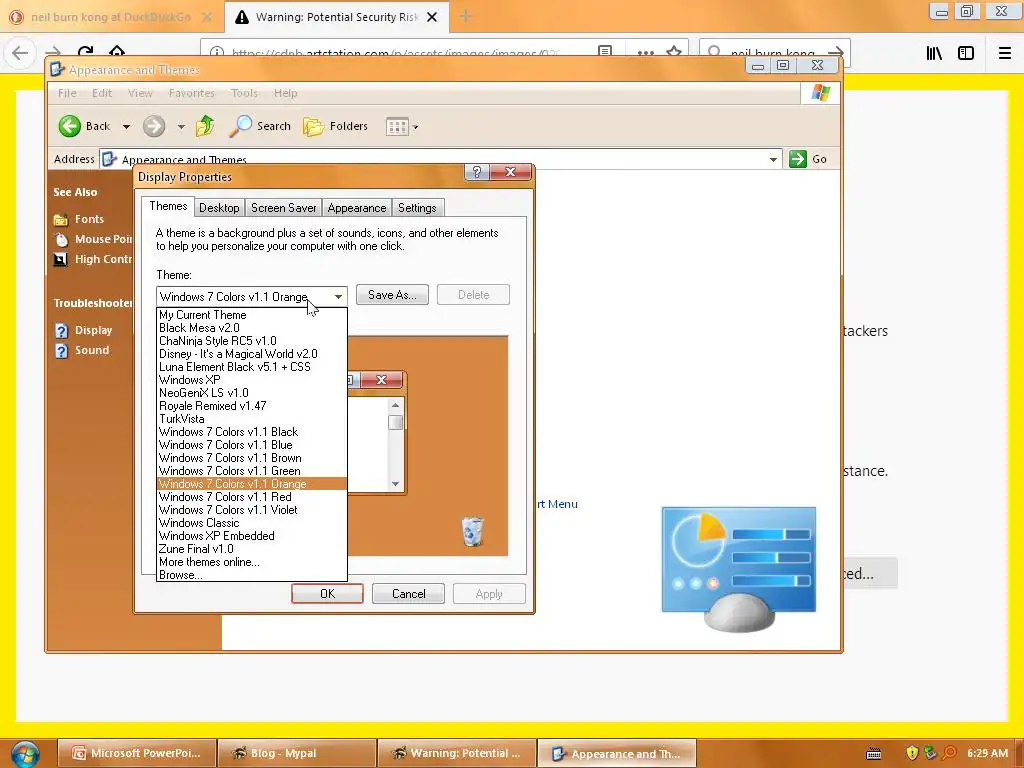The width and height of the screenshot is (1024, 768).
Task: Expand the Address bar dropdown arrow
Action: click(773, 159)
